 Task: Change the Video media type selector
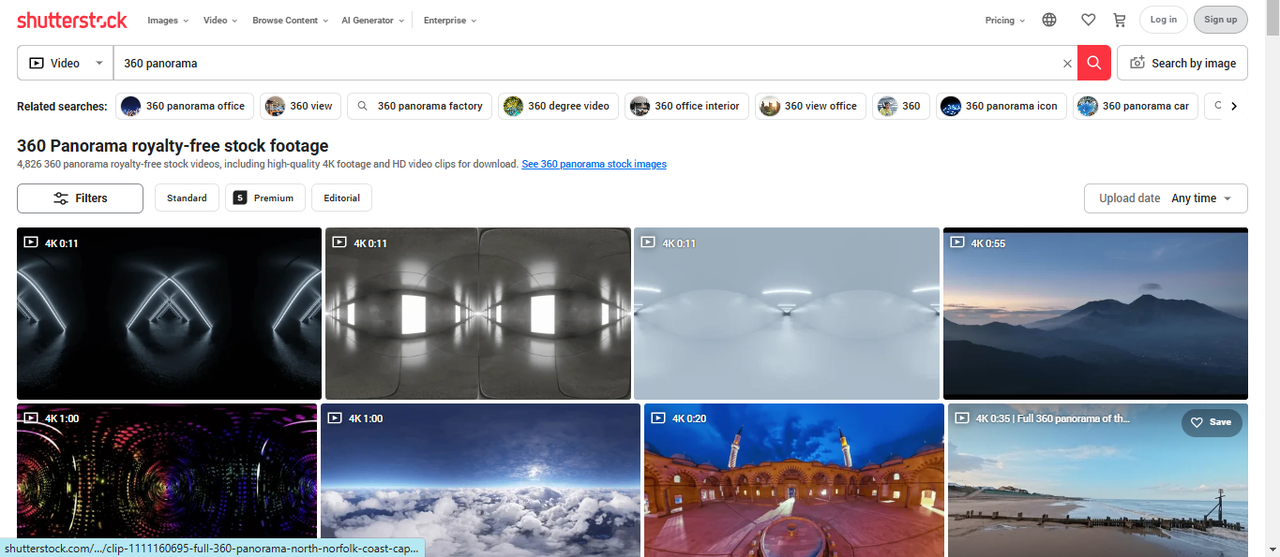65,63
